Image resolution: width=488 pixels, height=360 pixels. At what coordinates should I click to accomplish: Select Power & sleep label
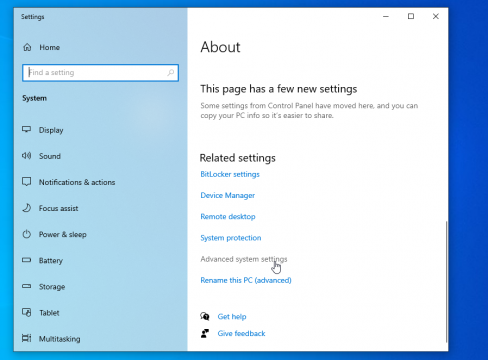pos(63,234)
